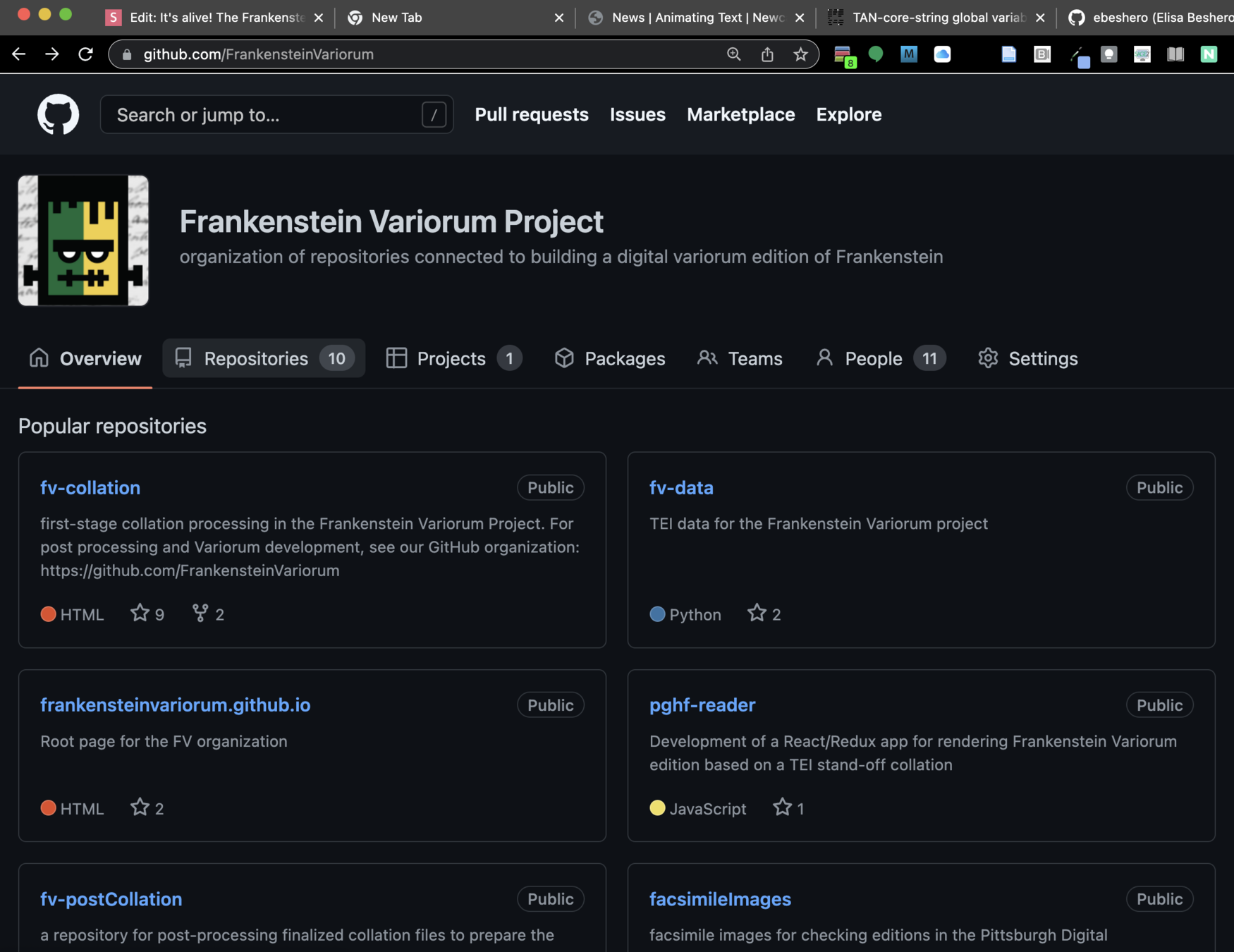Screen dimensions: 1234x952
Task: Click the forks icon for fv-collation
Action: (200, 613)
